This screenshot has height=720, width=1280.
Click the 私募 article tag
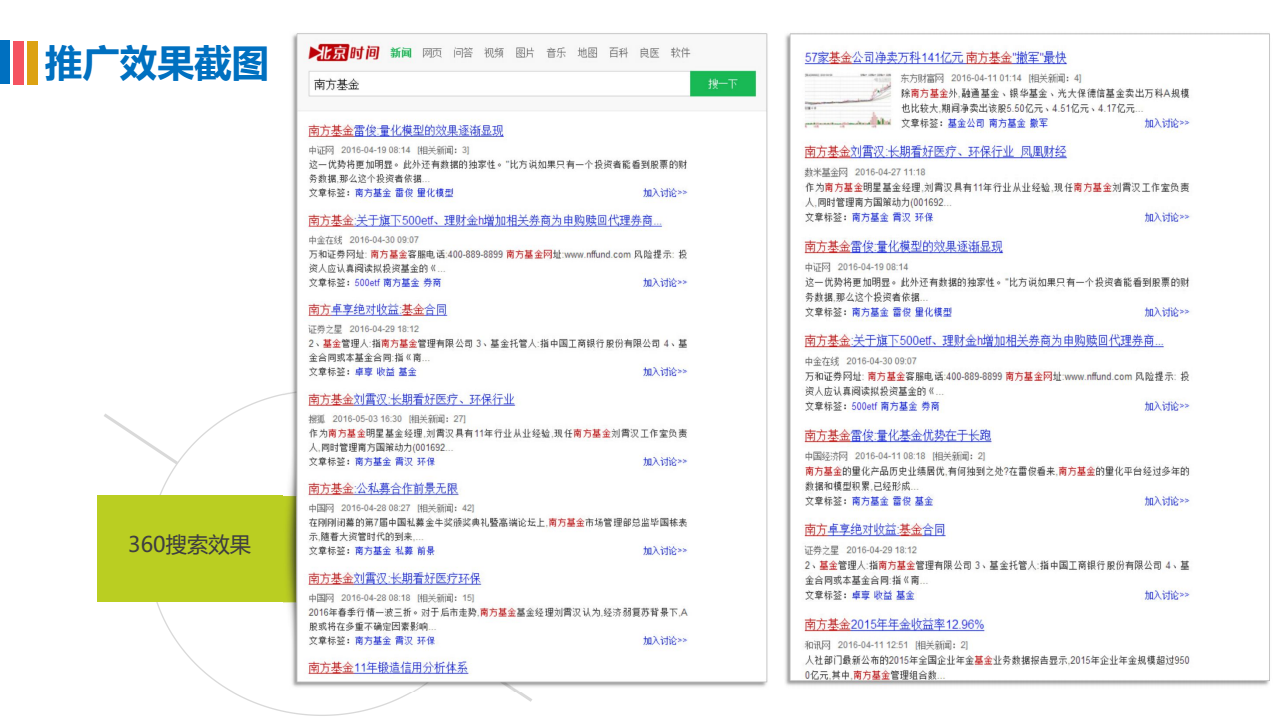click(404, 551)
